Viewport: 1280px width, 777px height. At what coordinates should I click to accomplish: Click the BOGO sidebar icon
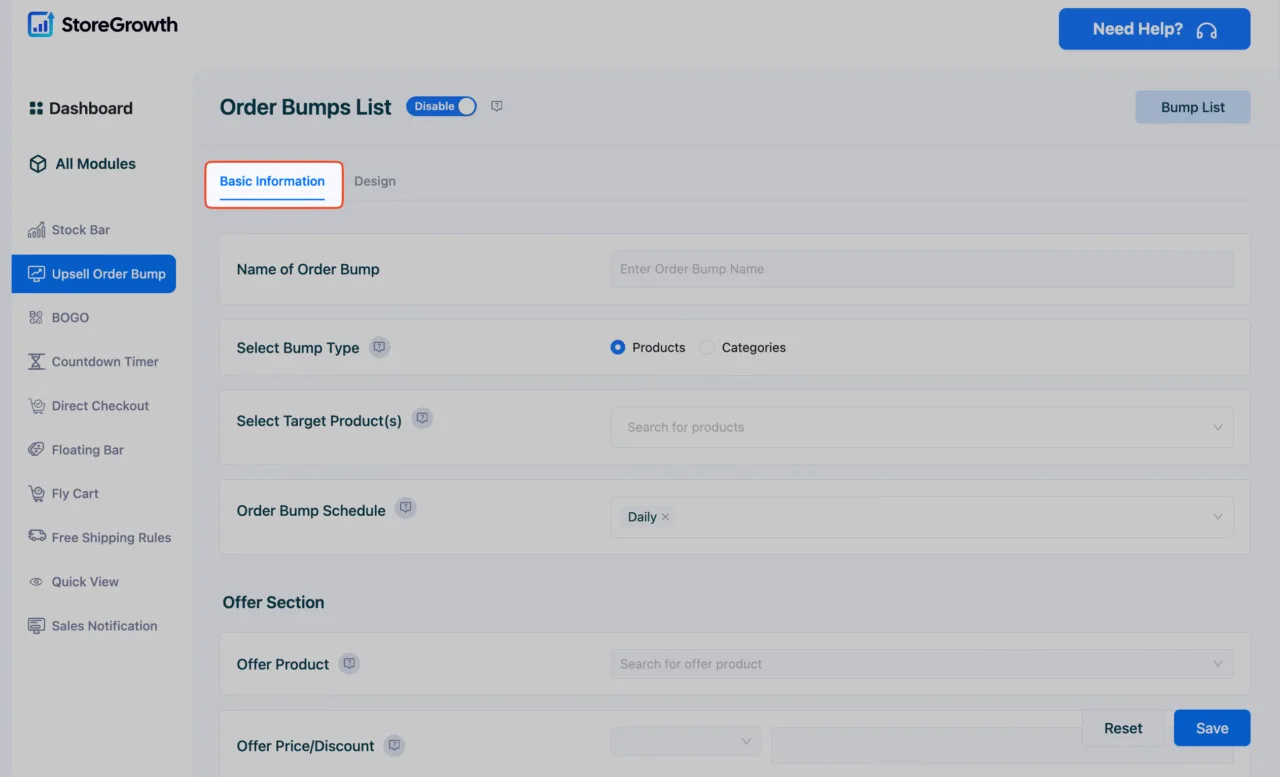click(36, 317)
